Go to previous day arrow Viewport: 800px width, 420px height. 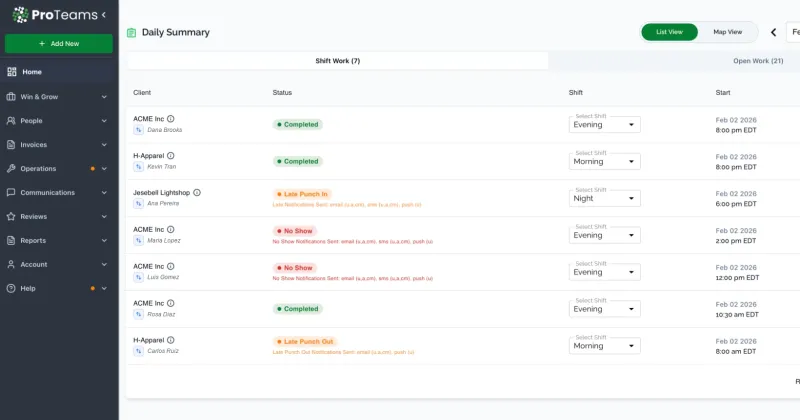point(773,32)
